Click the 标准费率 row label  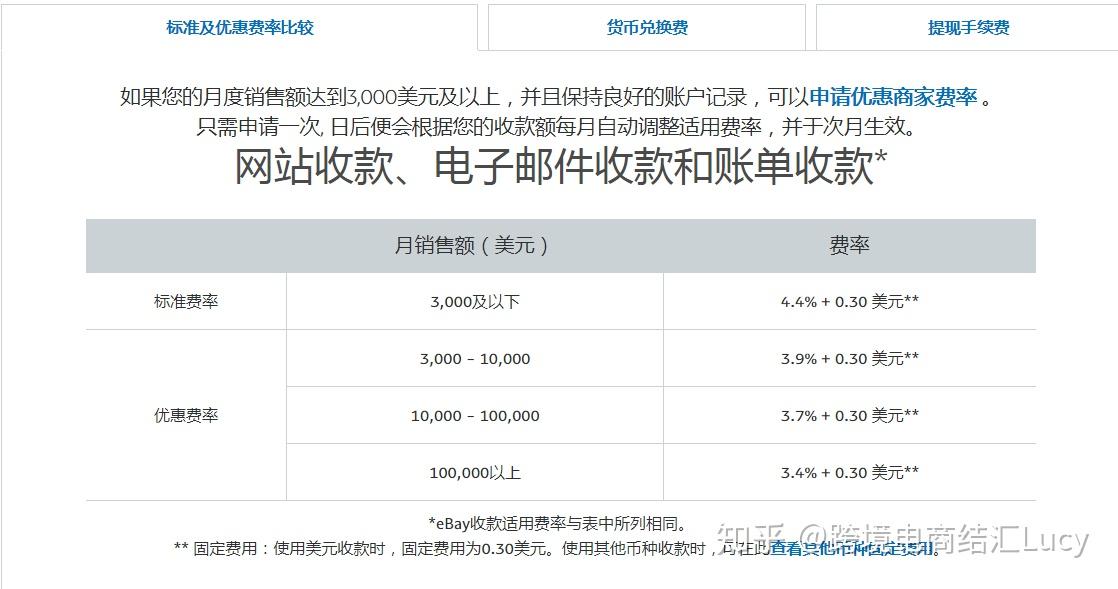coord(186,302)
